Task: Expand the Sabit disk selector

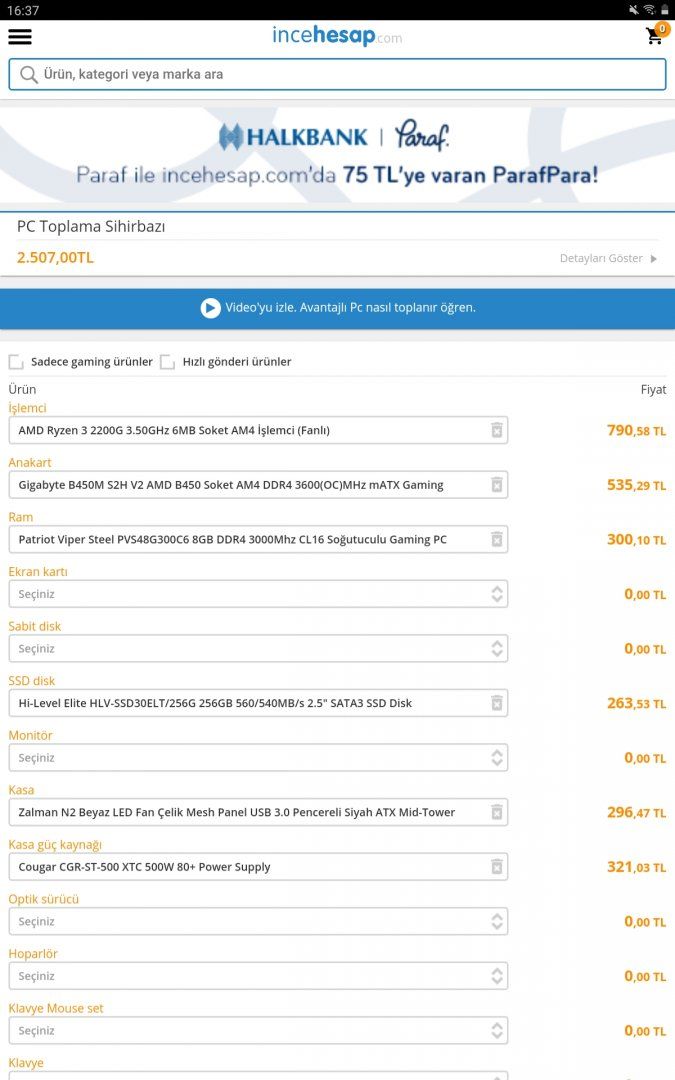Action: point(258,649)
